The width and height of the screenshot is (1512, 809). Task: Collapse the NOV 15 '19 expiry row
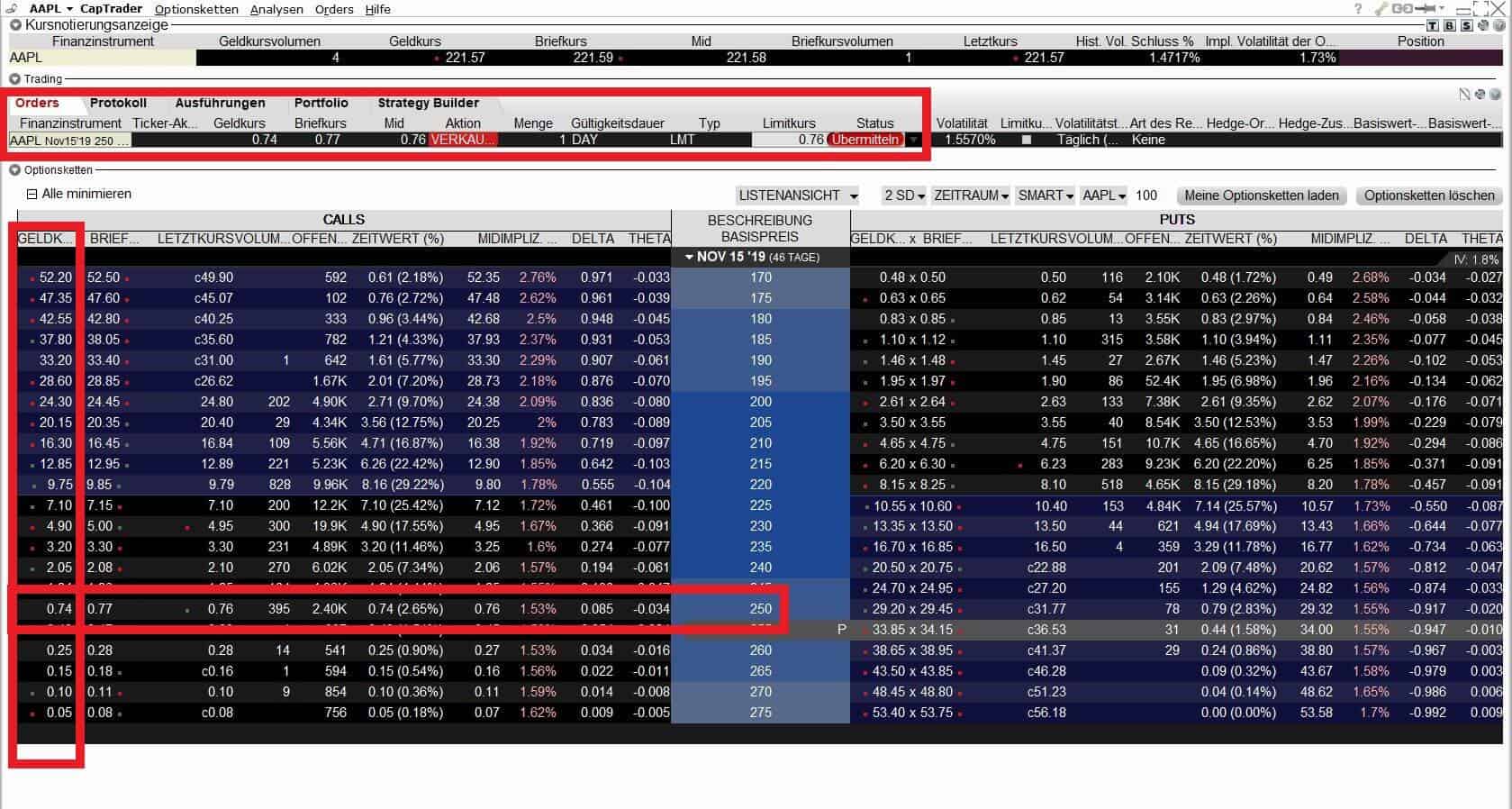pyautogui.click(x=690, y=257)
